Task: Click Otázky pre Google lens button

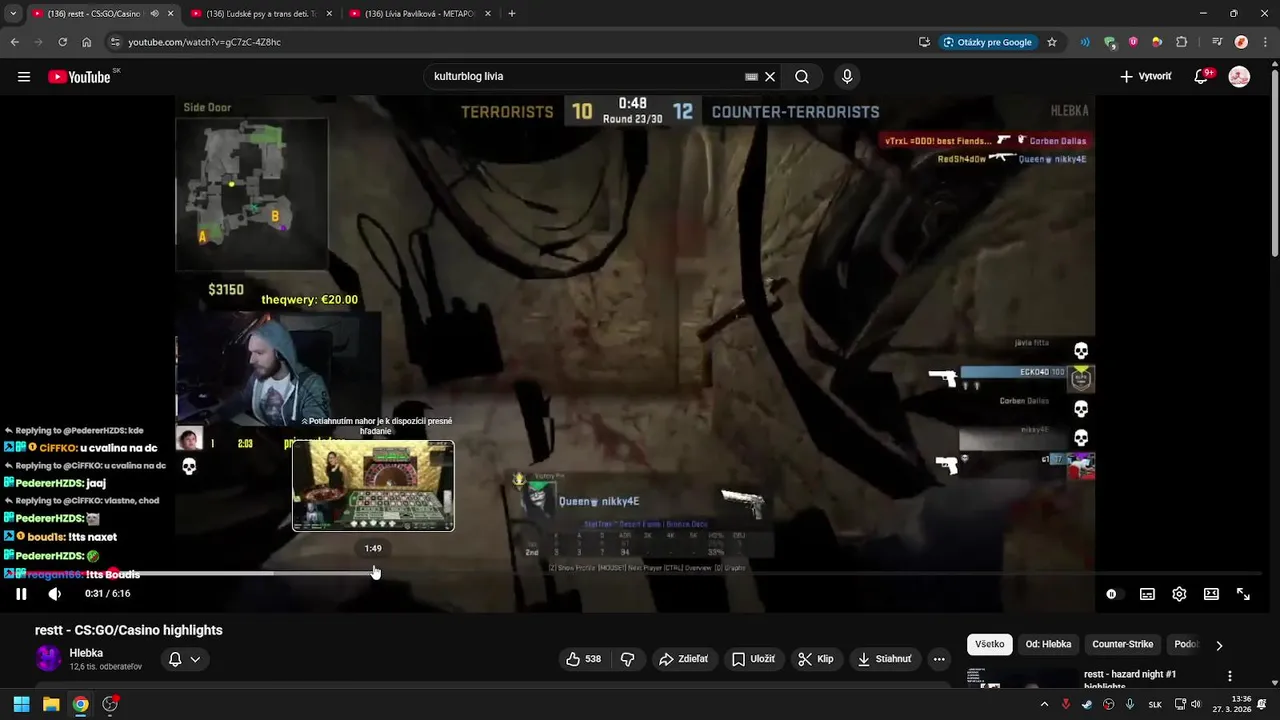Action: click(x=988, y=42)
